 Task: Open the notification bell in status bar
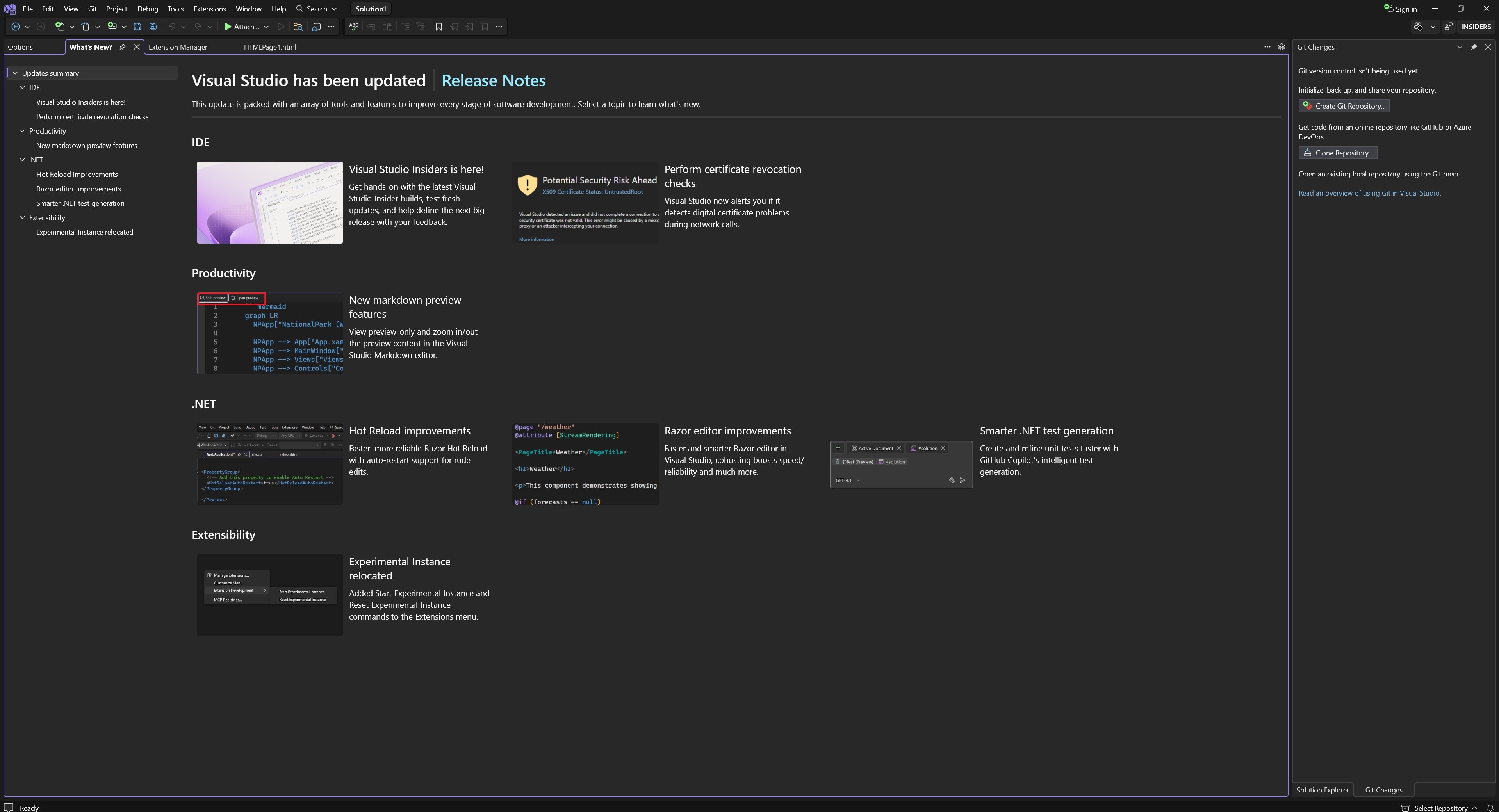pos(1492,808)
